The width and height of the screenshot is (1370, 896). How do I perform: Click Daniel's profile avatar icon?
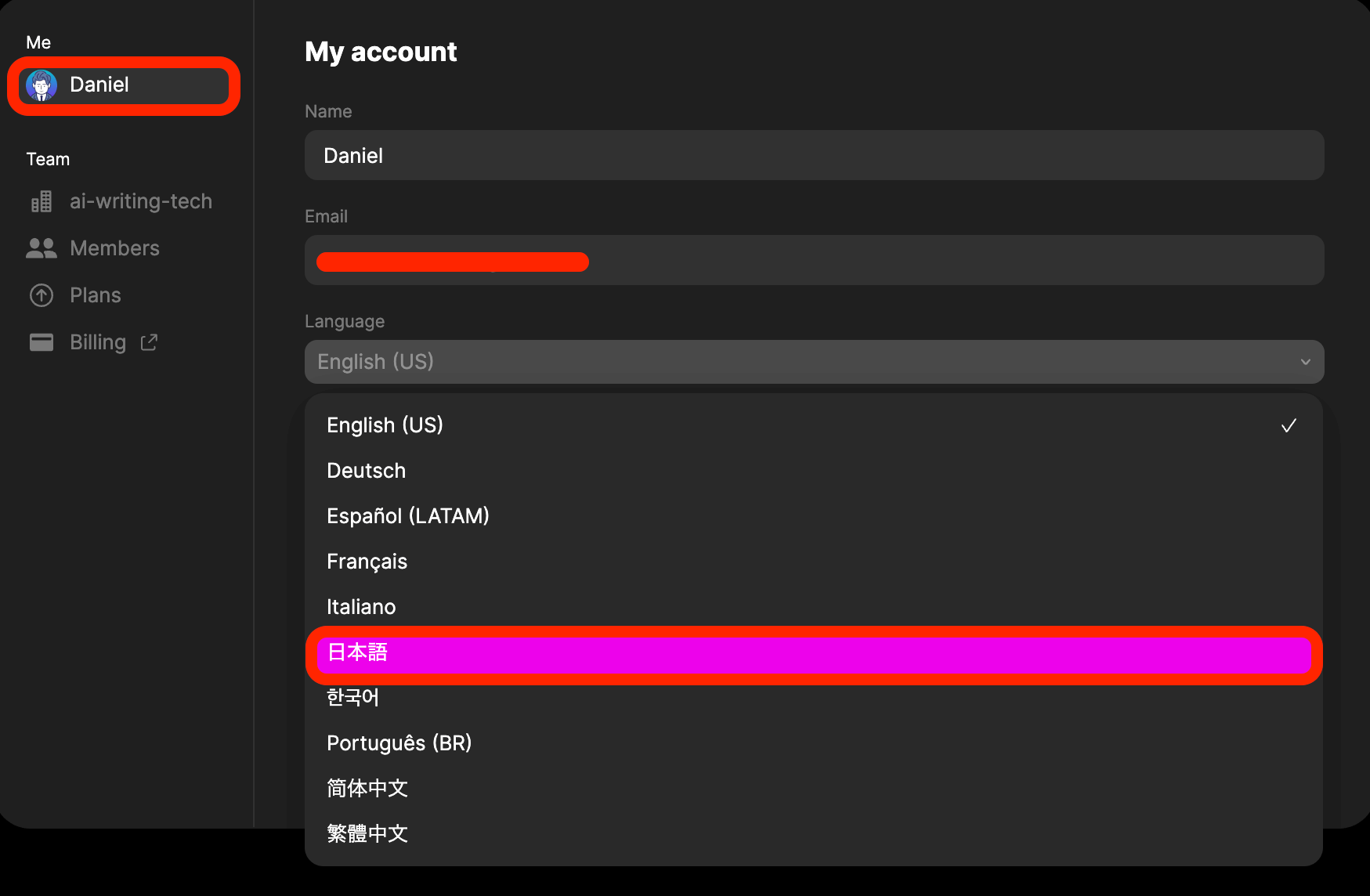pyautogui.click(x=42, y=85)
